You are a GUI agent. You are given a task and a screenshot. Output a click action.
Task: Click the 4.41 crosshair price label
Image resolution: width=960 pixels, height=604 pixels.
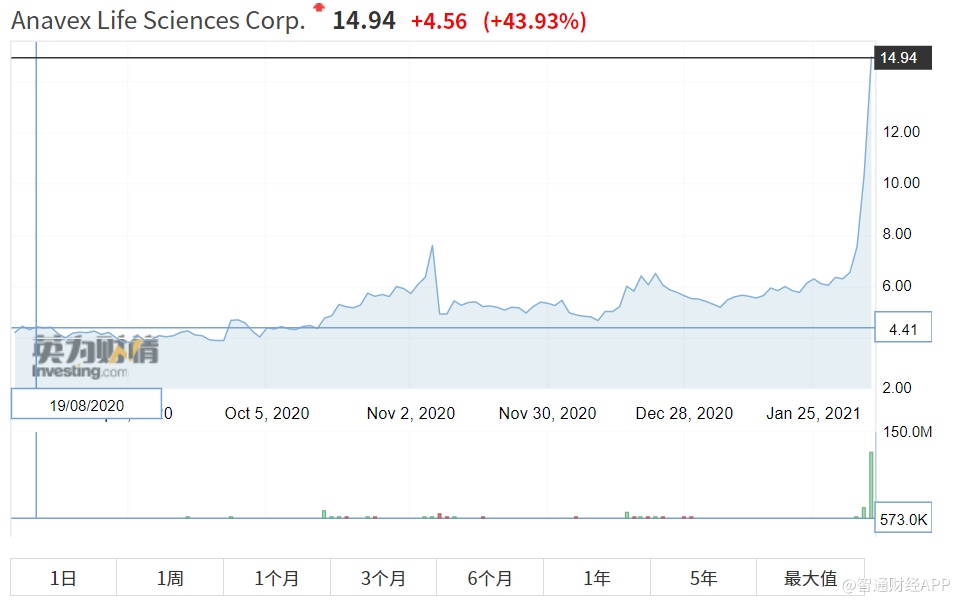click(902, 328)
